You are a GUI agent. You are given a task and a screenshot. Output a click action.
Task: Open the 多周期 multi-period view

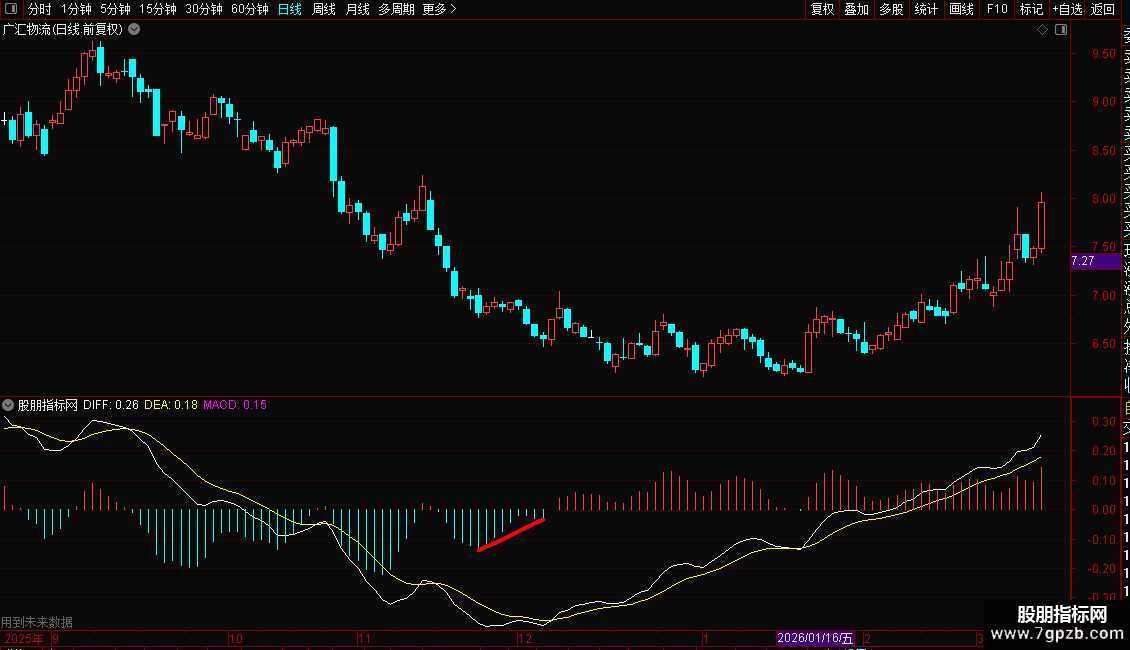point(396,9)
